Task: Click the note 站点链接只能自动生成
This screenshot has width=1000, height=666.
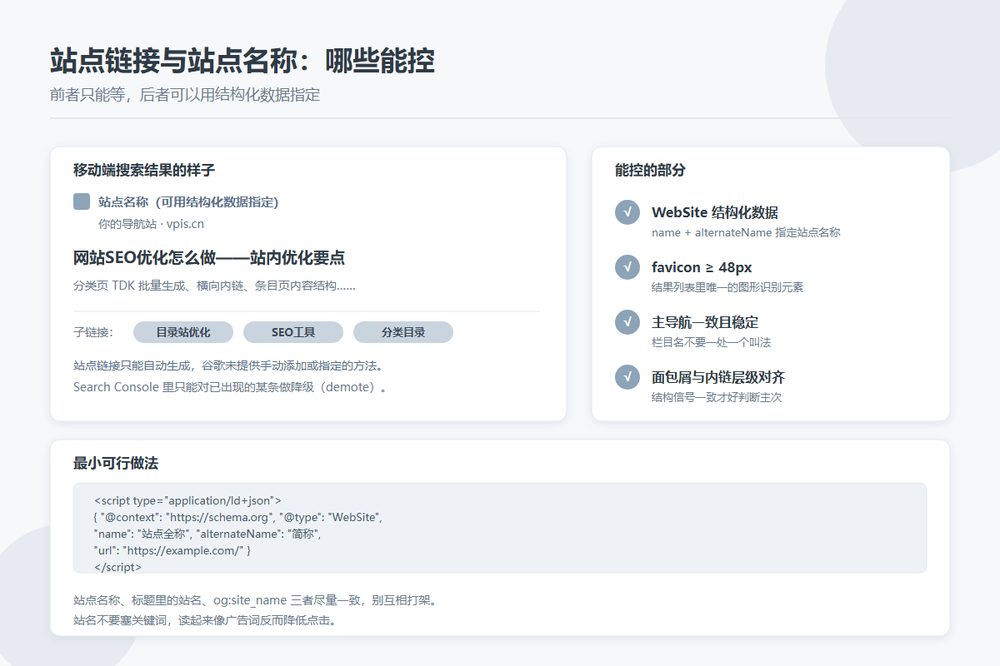Action: (x=228, y=366)
